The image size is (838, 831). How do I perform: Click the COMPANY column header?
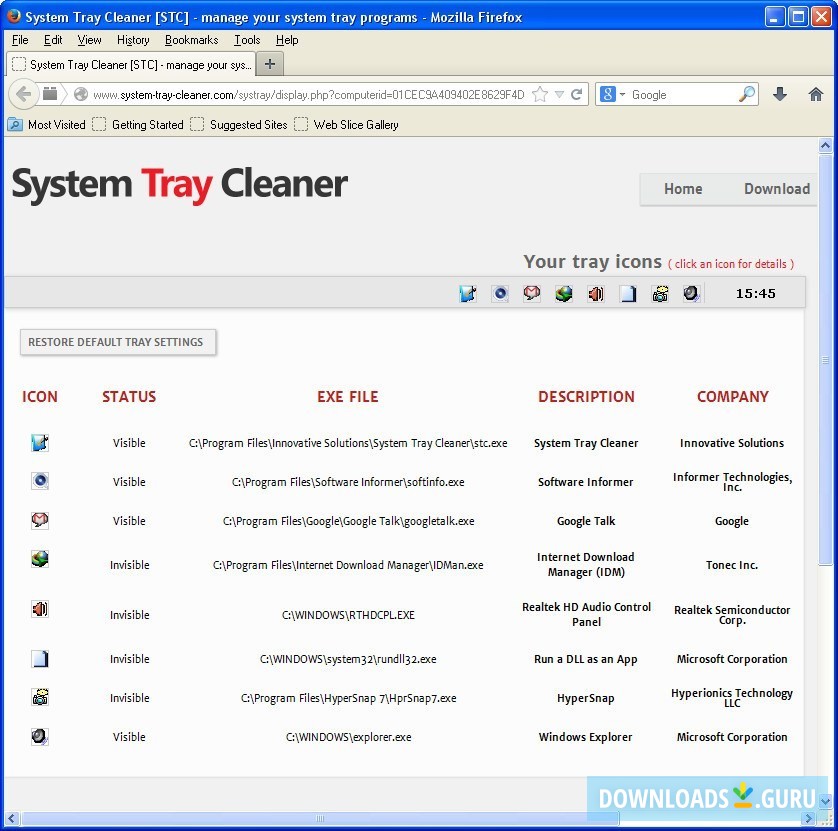coord(733,397)
